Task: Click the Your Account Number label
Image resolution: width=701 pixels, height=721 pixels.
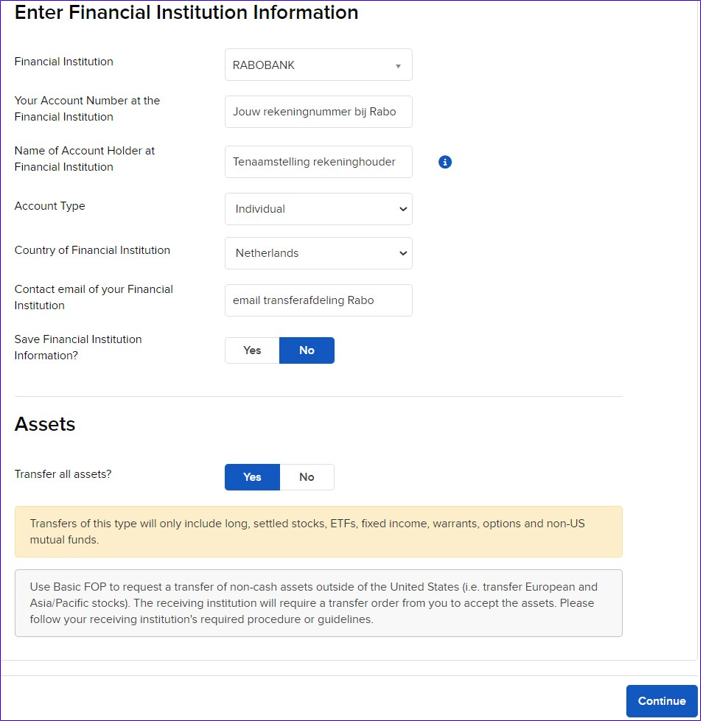Action: [87, 108]
